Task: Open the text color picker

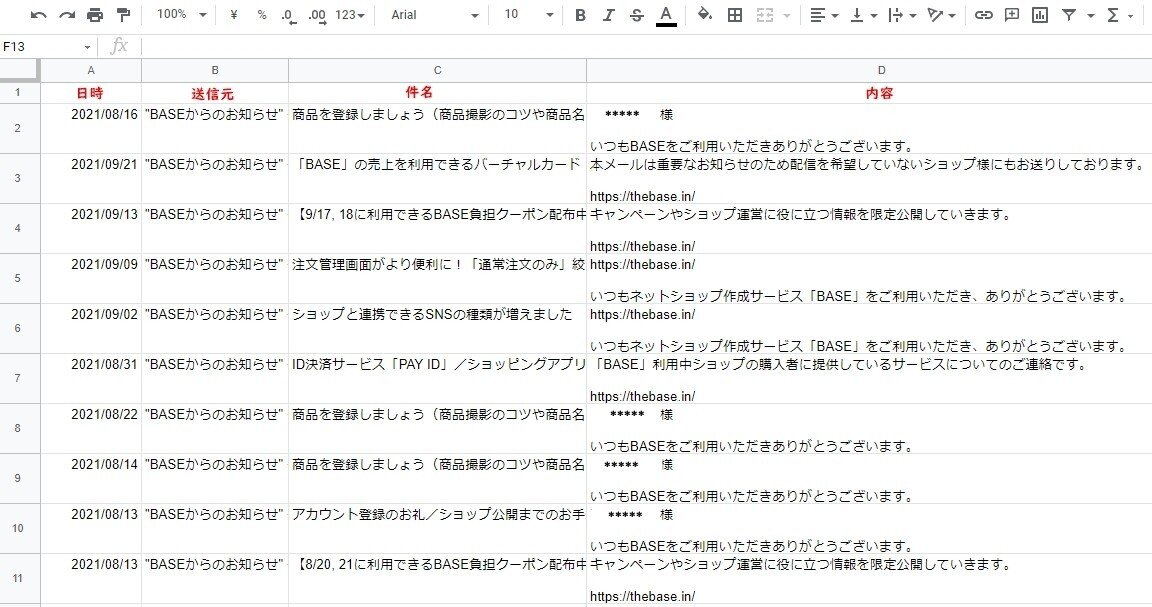Action: click(x=666, y=15)
